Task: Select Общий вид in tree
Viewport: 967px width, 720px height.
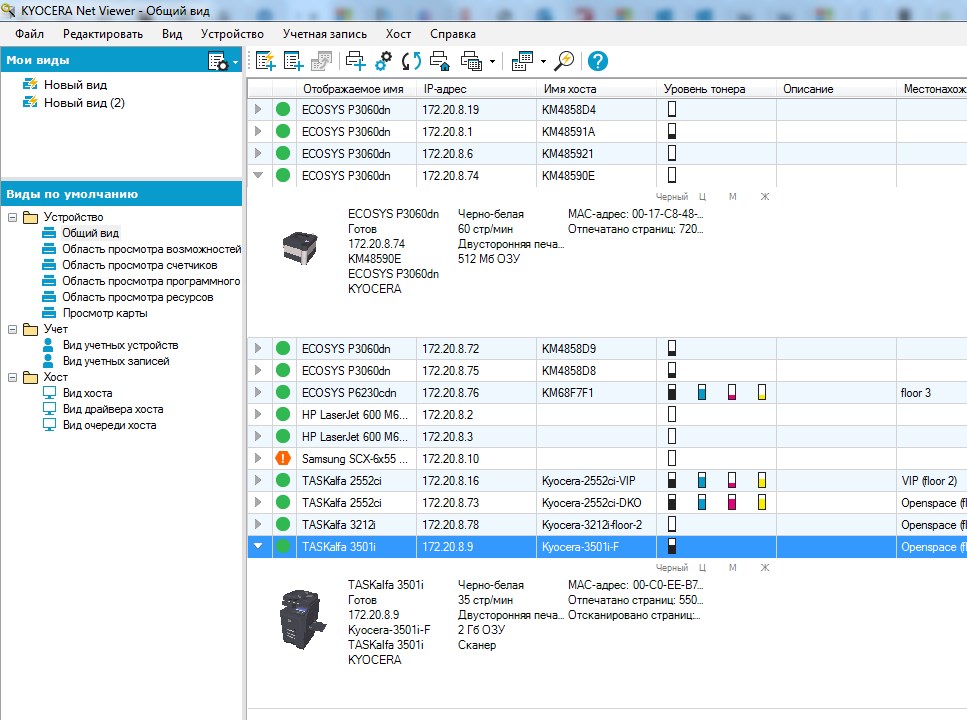Action: 91,233
